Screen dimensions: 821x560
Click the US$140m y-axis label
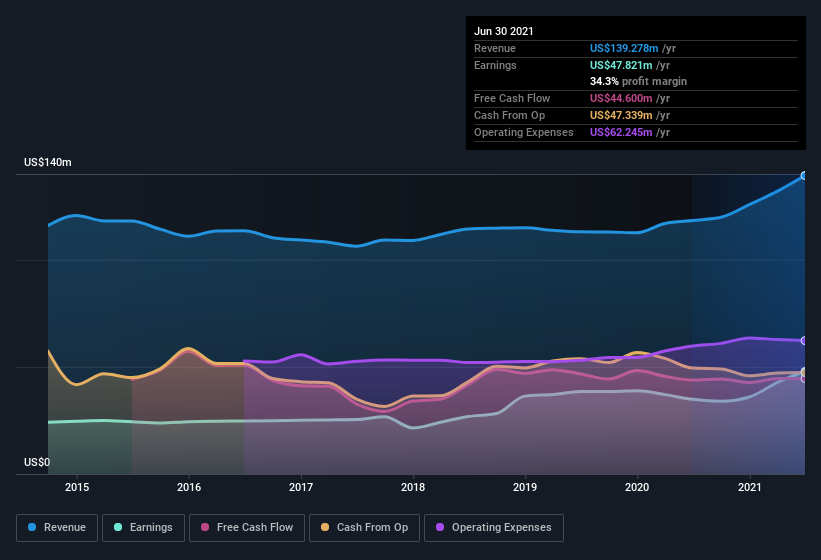pyautogui.click(x=48, y=162)
